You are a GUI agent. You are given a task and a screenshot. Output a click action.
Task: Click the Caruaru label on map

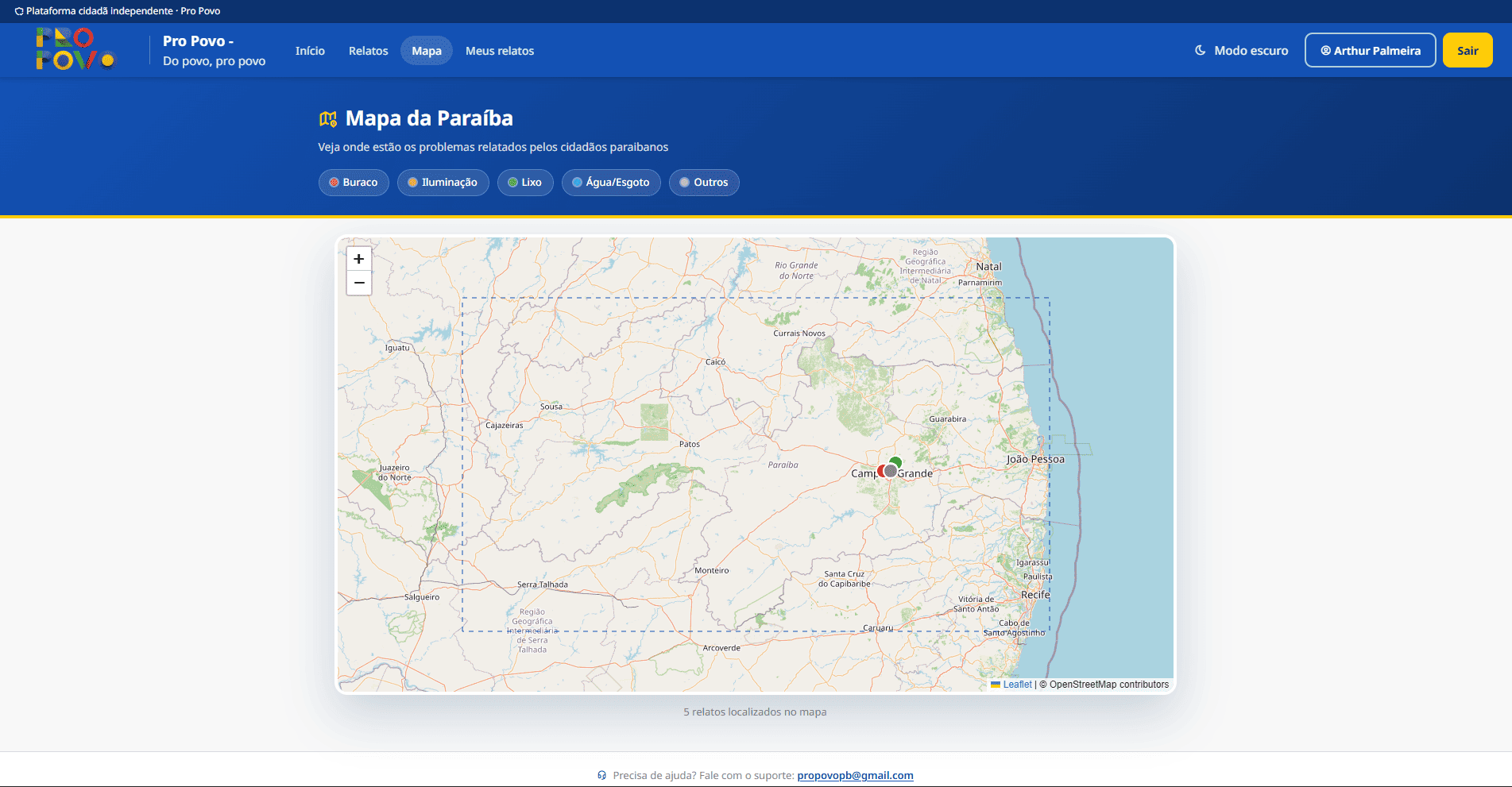click(x=878, y=628)
